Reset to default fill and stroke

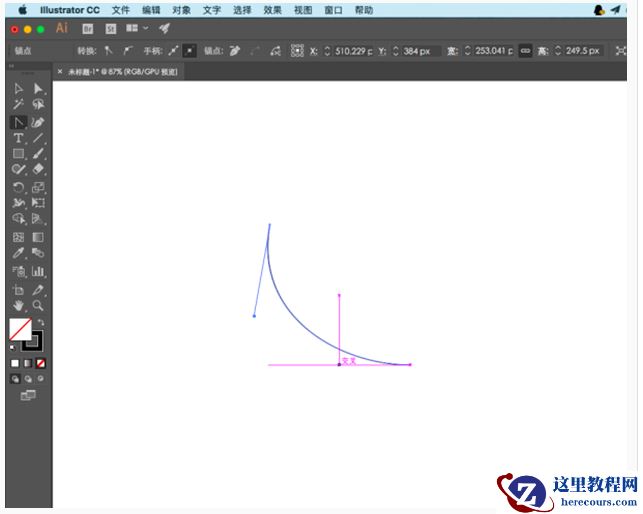(13, 347)
